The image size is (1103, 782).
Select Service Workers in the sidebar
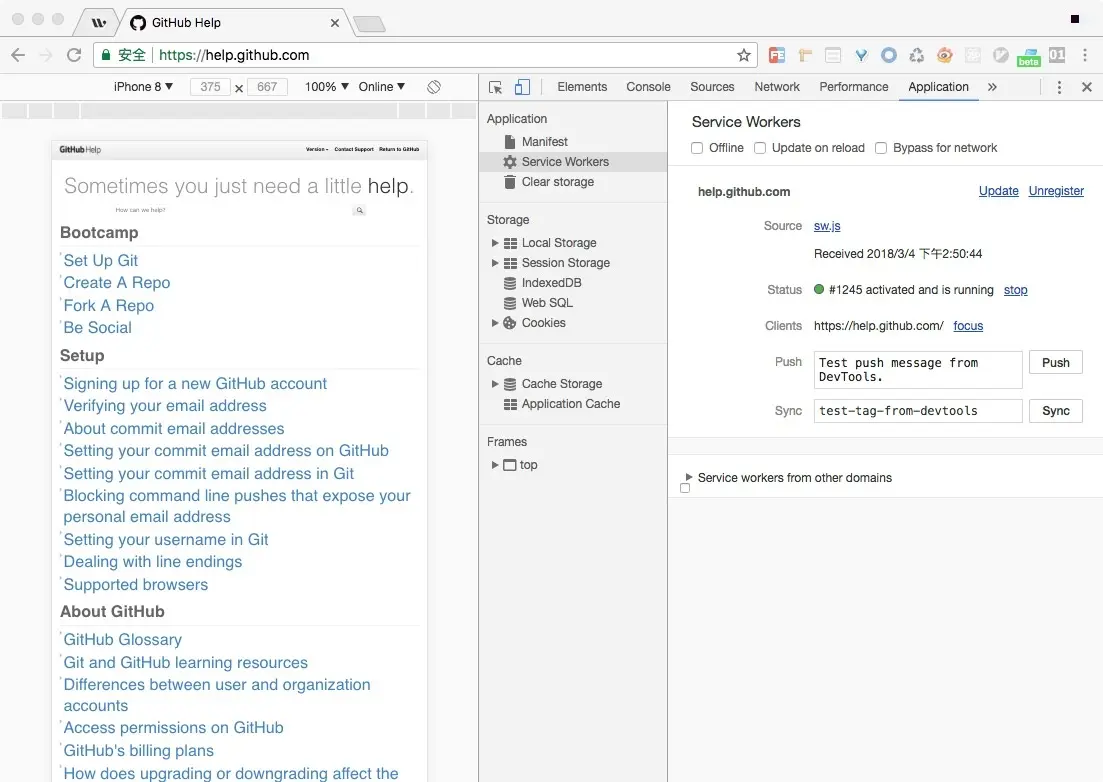point(573,162)
